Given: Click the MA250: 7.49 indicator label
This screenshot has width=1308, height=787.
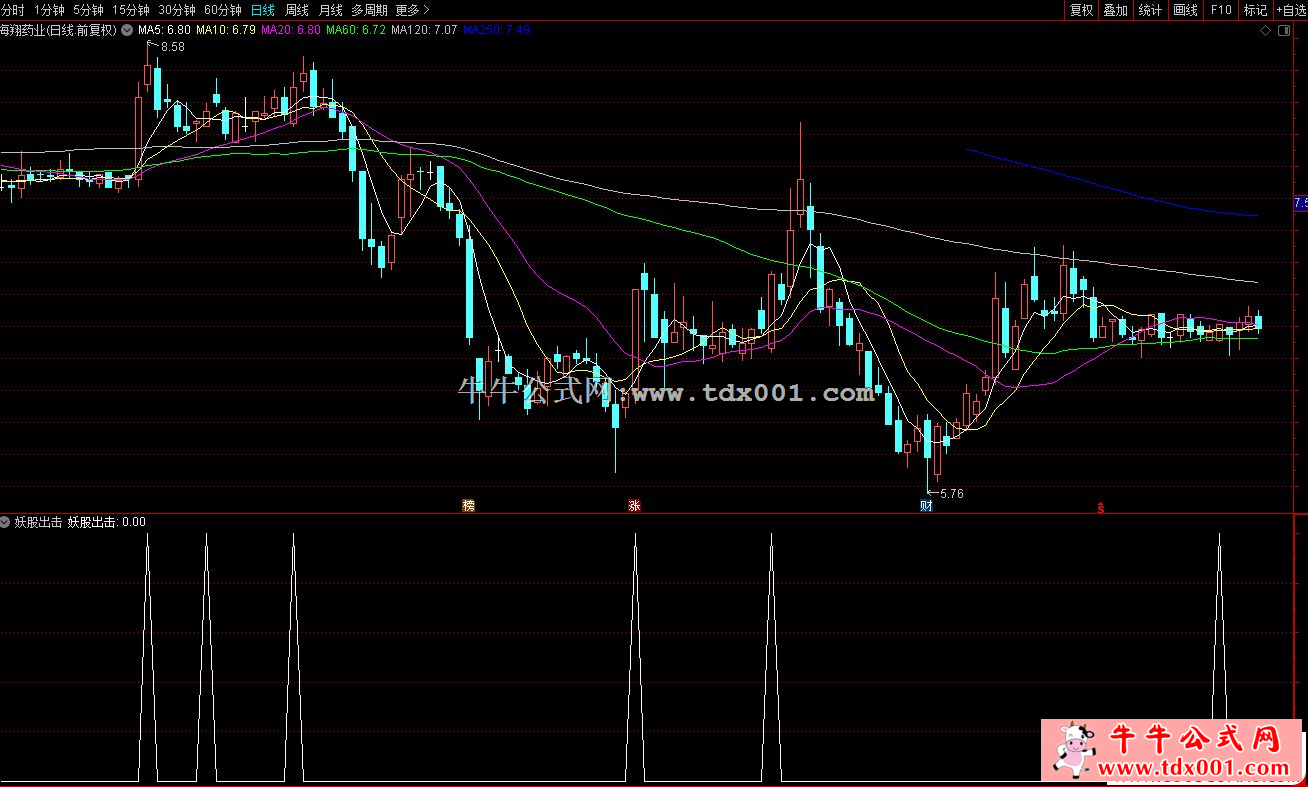Looking at the screenshot, I should (x=497, y=30).
